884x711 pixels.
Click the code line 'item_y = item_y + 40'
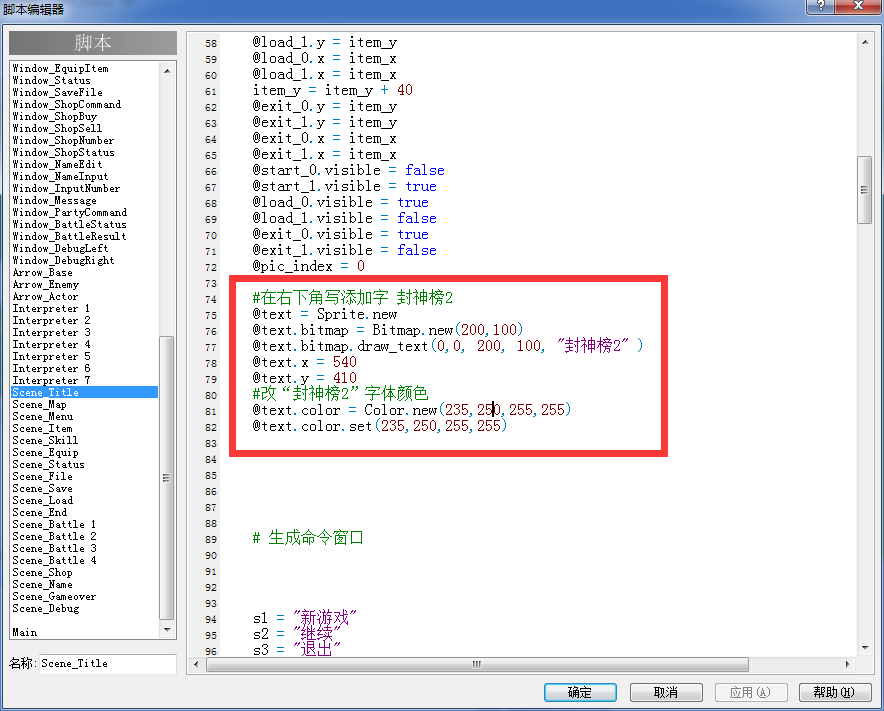333,90
